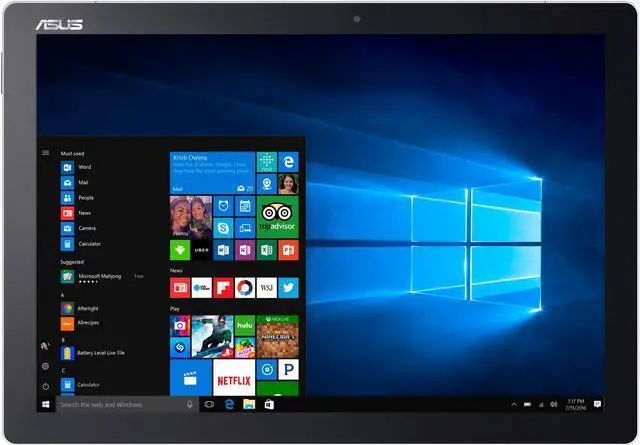Viewport: 640px width, 445px height.
Task: Open the Action Center notification icon
Action: pos(597,404)
